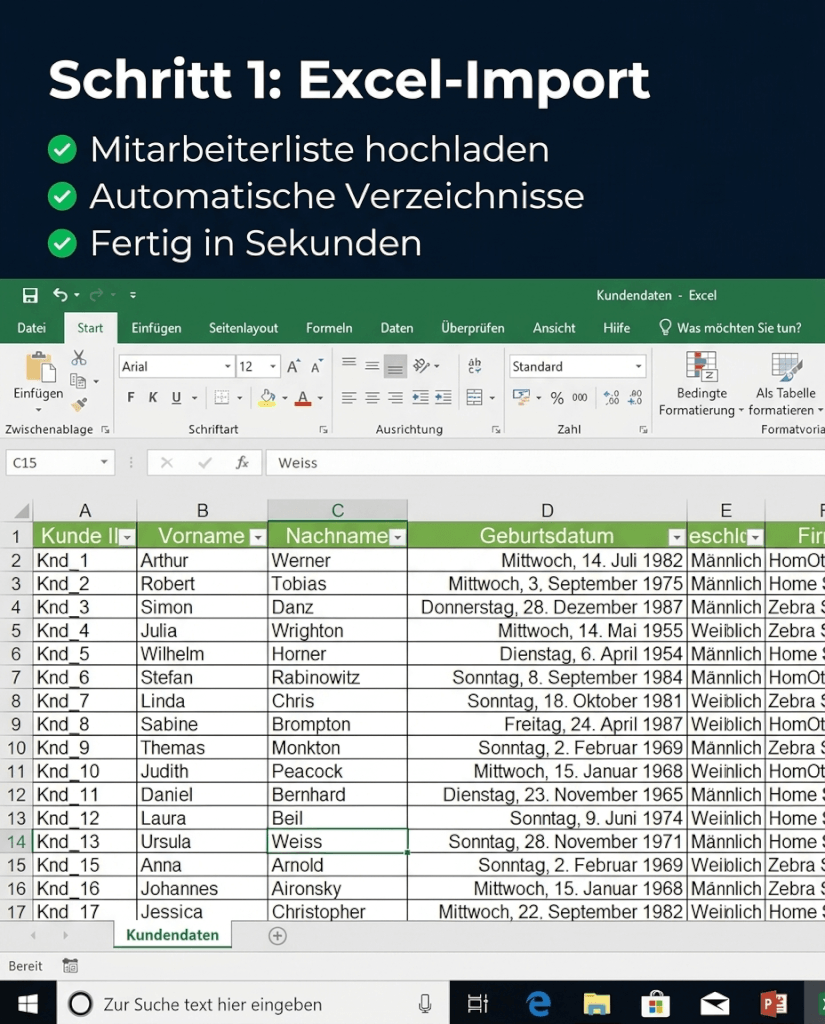The height and width of the screenshot is (1024, 825).
Task: Click Als Tabelle formatieren button
Action: pos(786,384)
